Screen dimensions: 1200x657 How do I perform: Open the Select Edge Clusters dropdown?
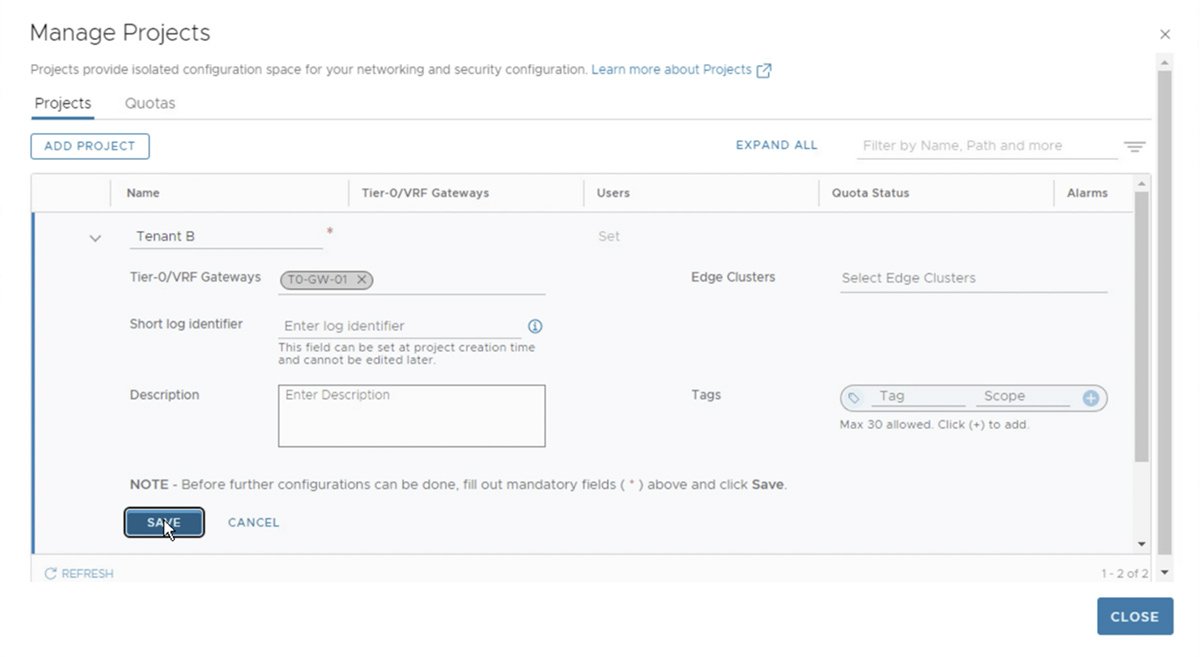pyautogui.click(x=973, y=278)
